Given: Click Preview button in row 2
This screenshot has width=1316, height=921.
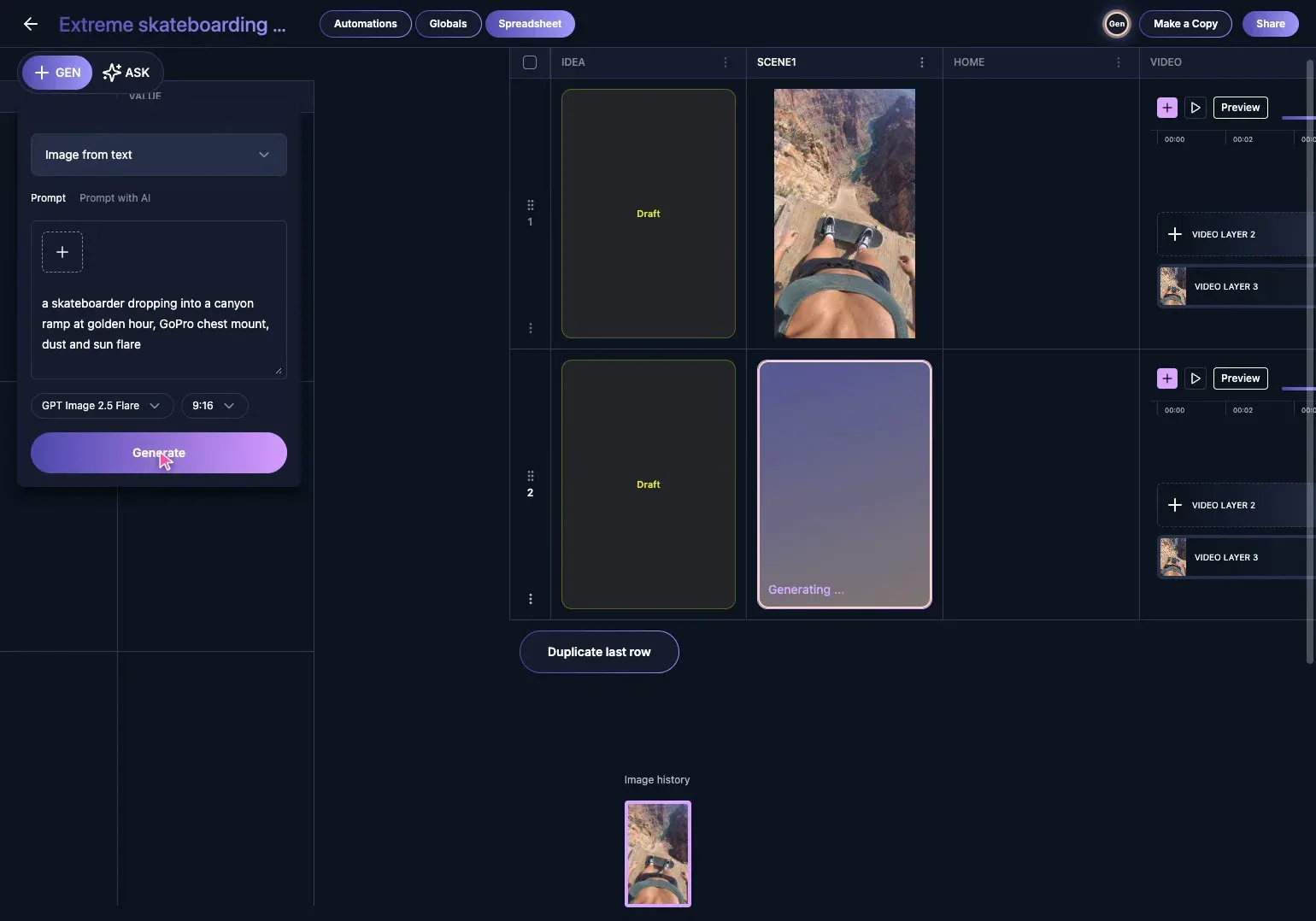Looking at the screenshot, I should pos(1240,378).
